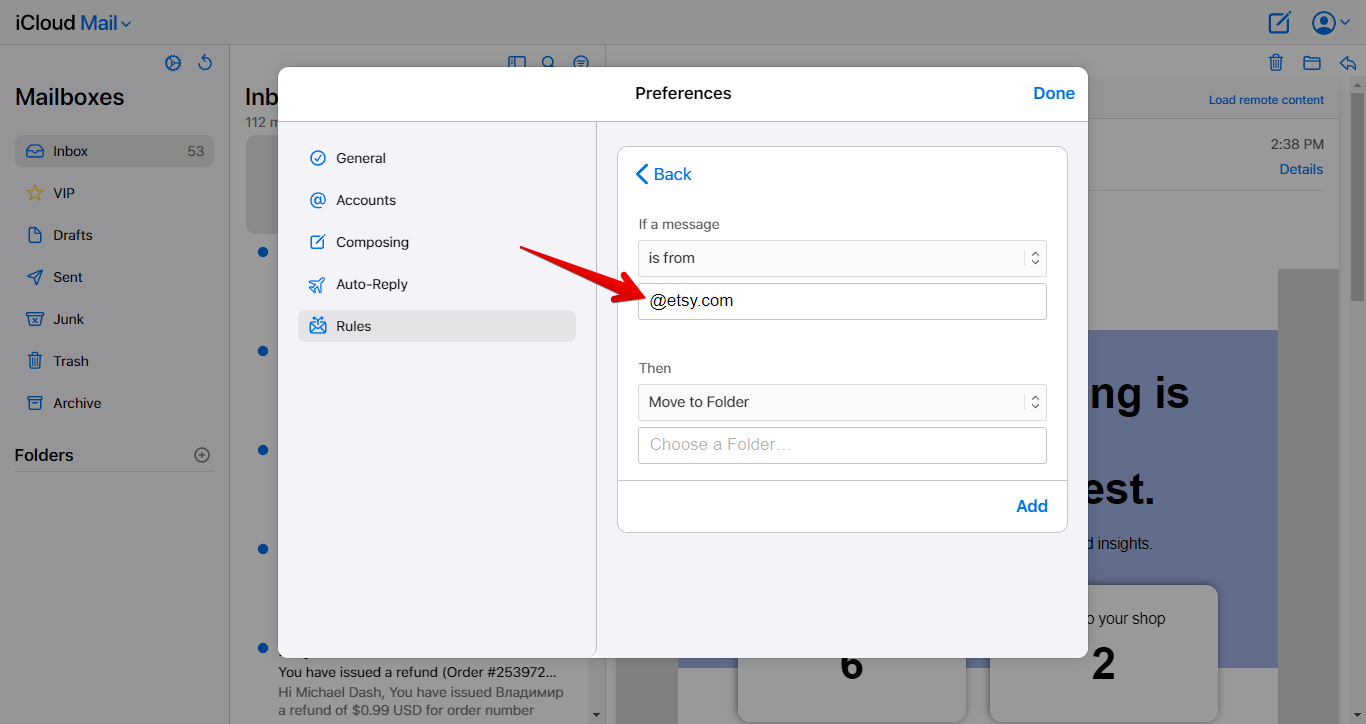Click Done to close Preferences
This screenshot has height=724, width=1366.
pos(1054,93)
